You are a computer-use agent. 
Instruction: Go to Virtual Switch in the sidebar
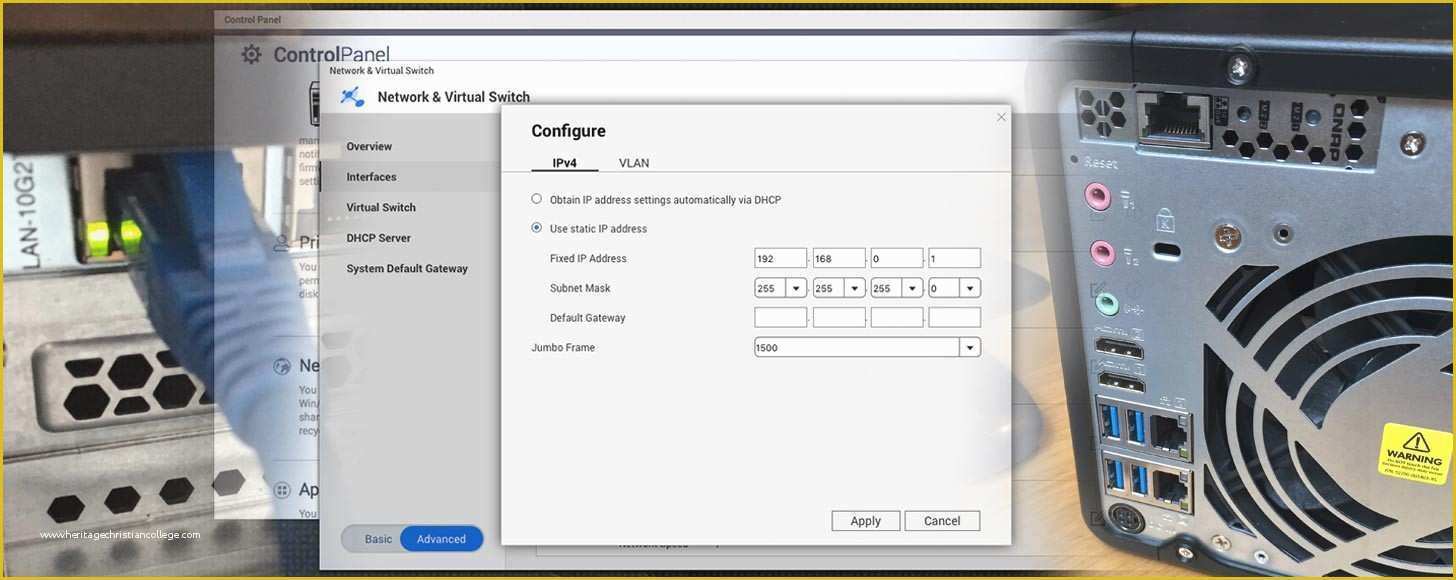pos(381,207)
